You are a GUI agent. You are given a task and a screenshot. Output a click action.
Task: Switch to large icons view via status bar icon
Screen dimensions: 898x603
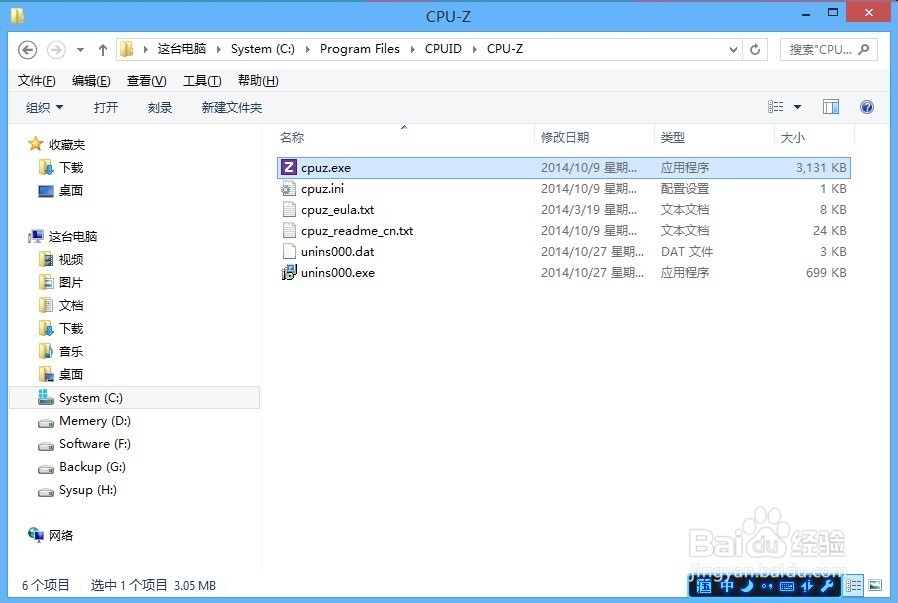[877, 586]
